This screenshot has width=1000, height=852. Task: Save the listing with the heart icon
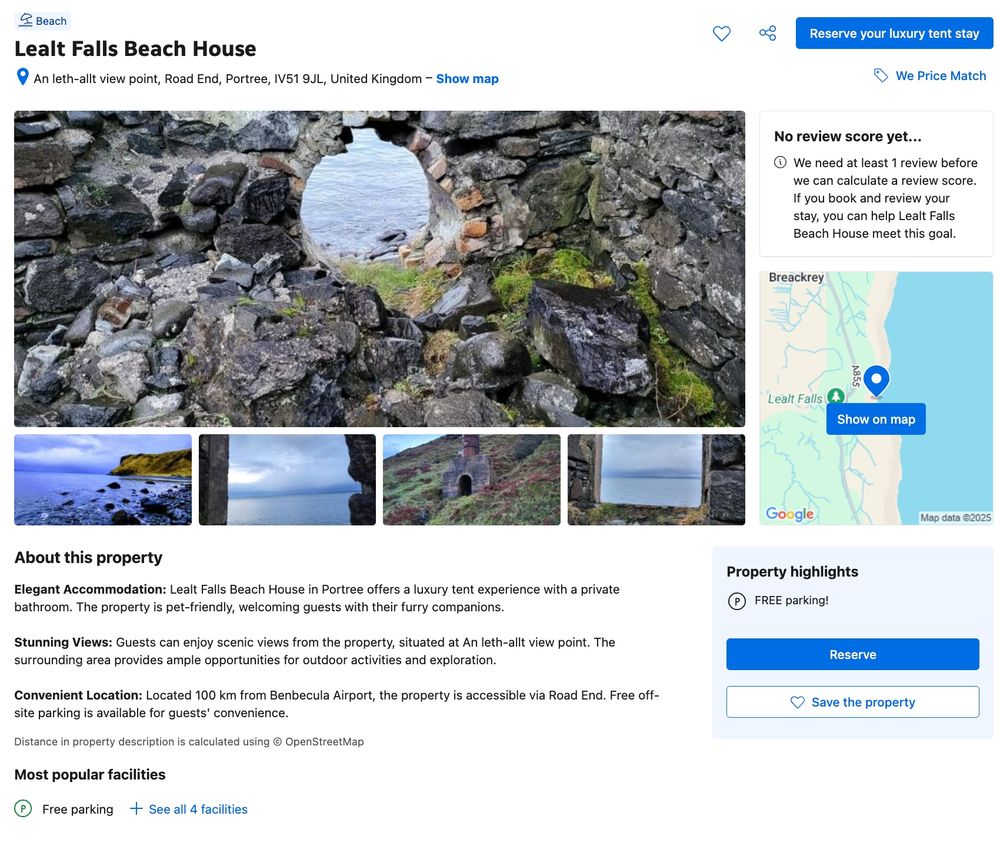[x=721, y=33]
